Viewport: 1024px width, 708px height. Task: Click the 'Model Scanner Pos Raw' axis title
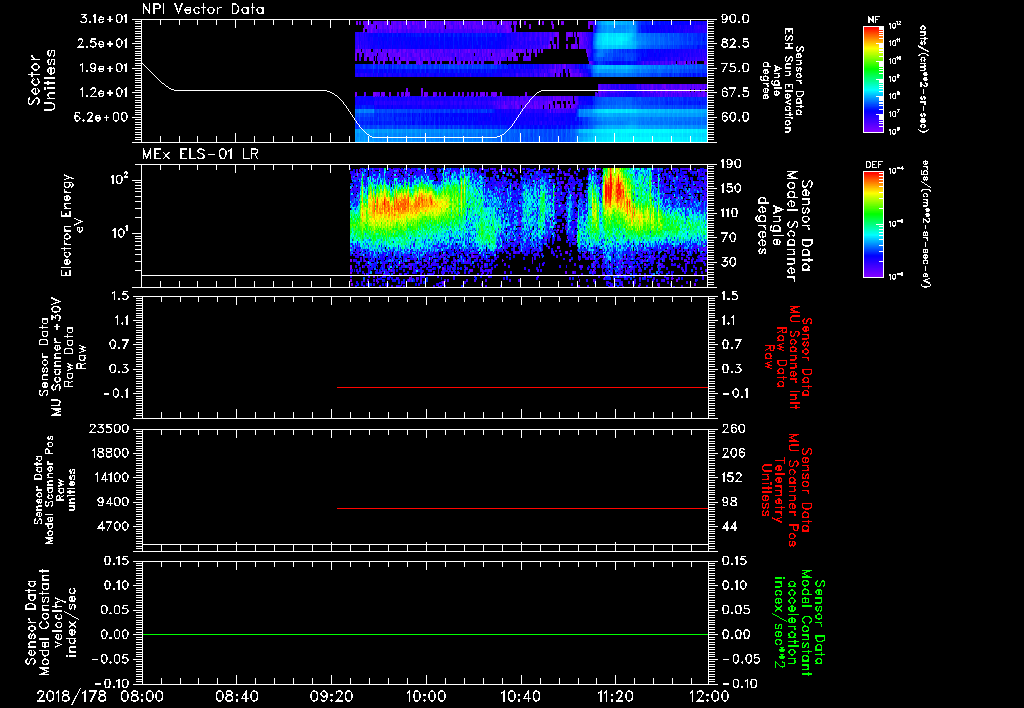(x=56, y=490)
